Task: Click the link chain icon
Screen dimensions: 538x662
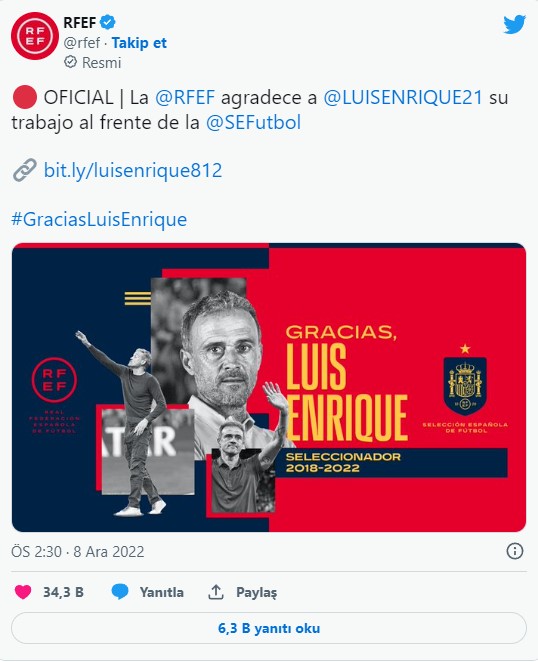Action: (24, 171)
